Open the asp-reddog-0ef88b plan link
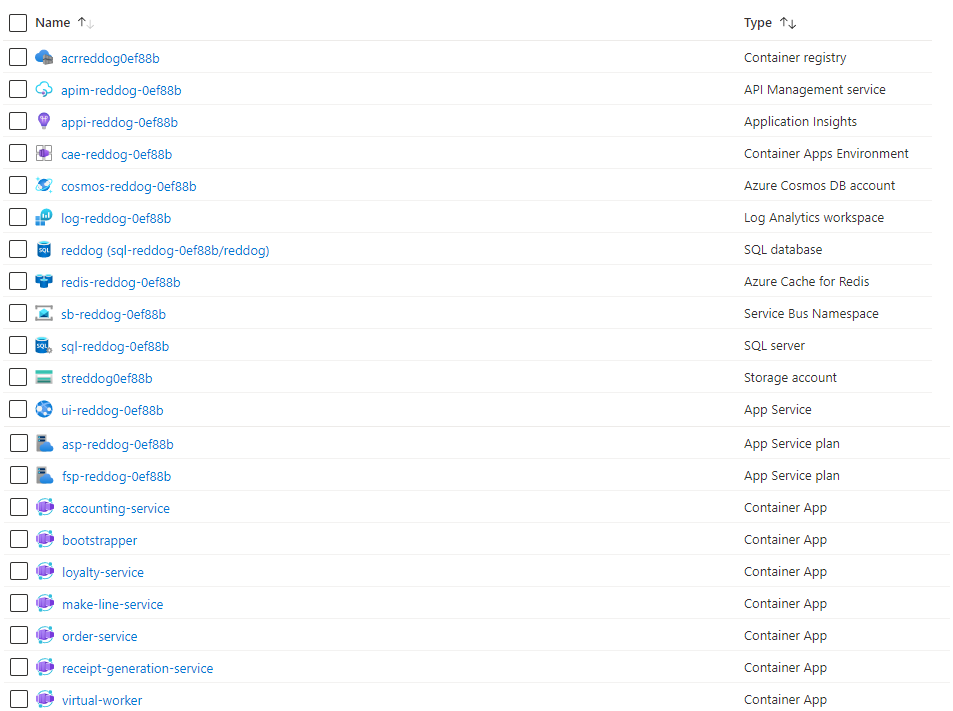Viewport: 953px width, 711px height. 117,444
